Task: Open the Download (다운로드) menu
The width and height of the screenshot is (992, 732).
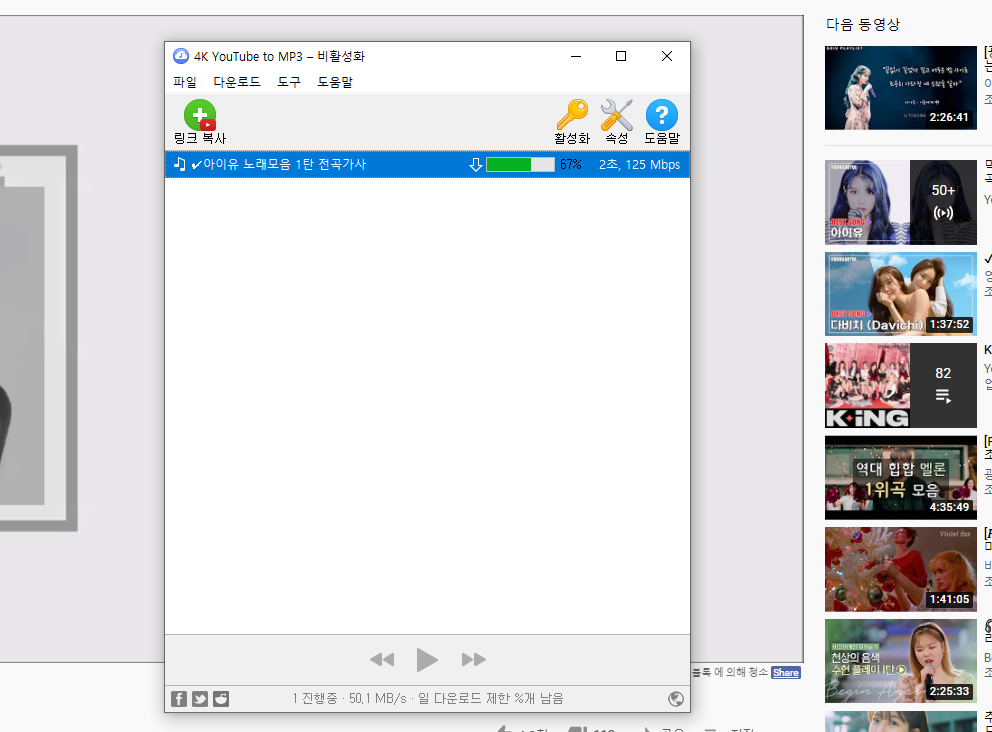Action: 237,82
